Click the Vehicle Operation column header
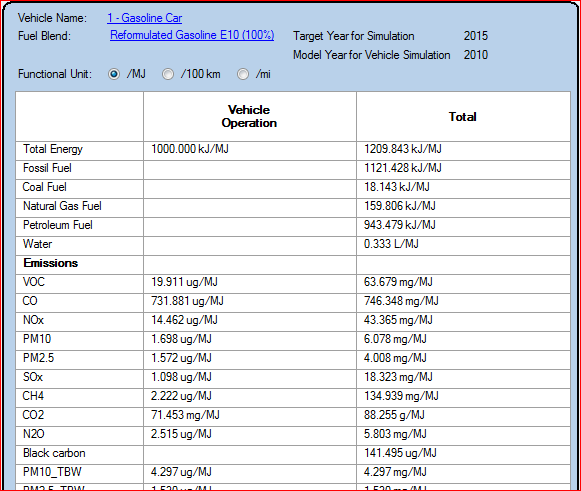Image resolution: width=581 pixels, height=491 pixels. 249,116
